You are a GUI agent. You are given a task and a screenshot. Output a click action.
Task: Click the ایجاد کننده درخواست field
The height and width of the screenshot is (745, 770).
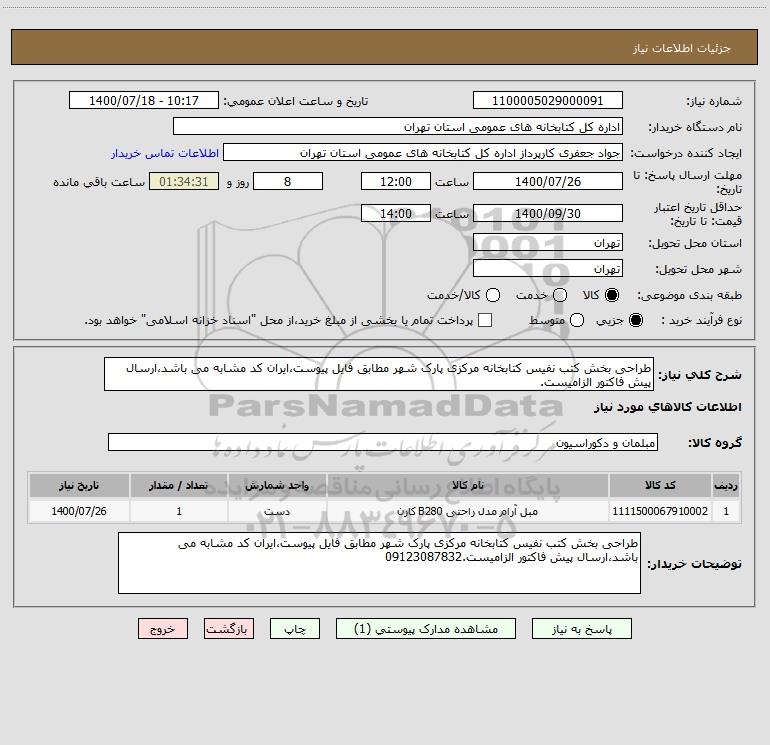point(423,153)
